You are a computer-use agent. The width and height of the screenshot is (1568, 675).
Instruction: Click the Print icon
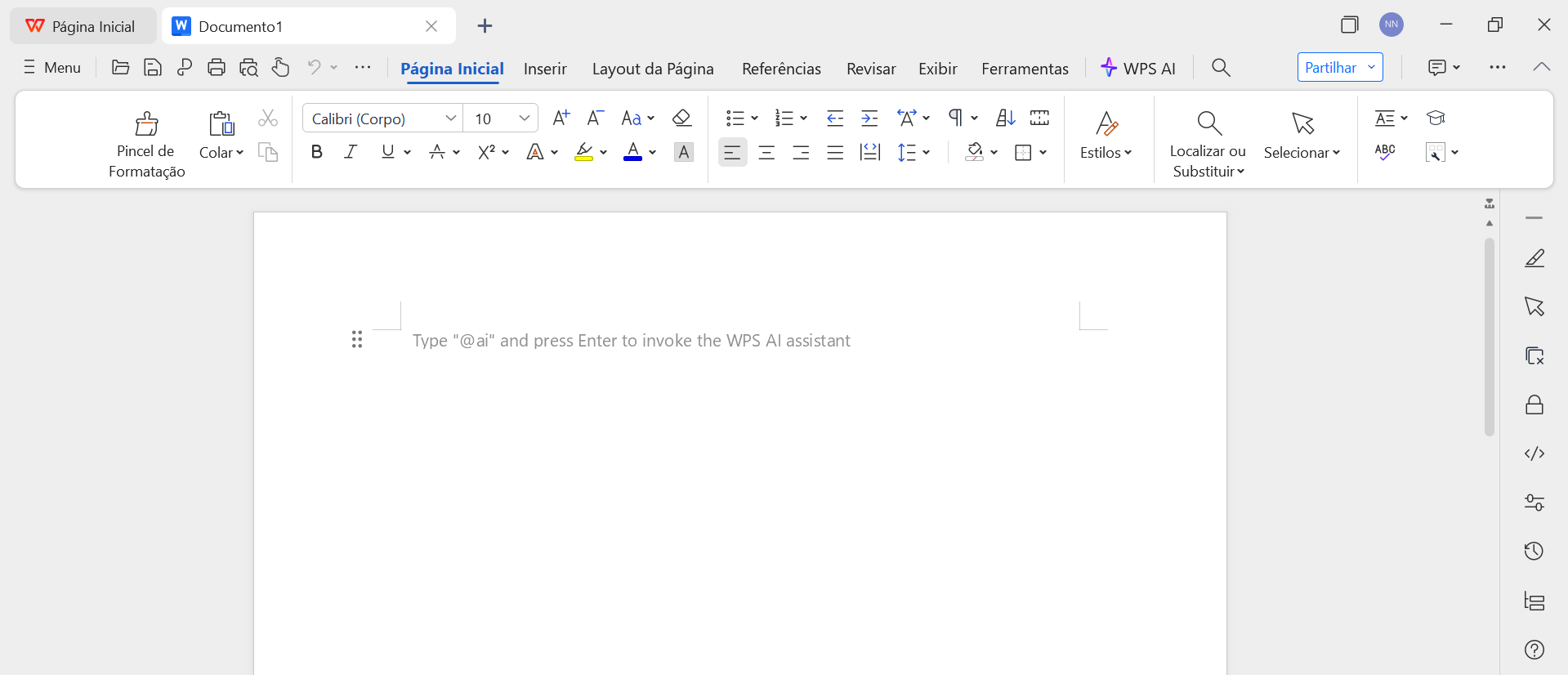pyautogui.click(x=216, y=67)
